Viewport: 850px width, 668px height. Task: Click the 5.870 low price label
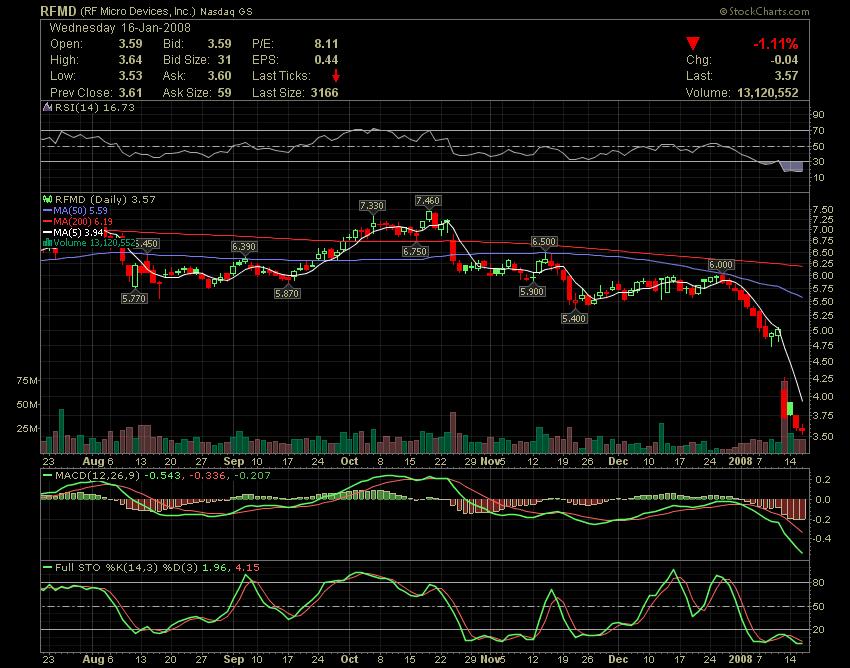(x=287, y=293)
